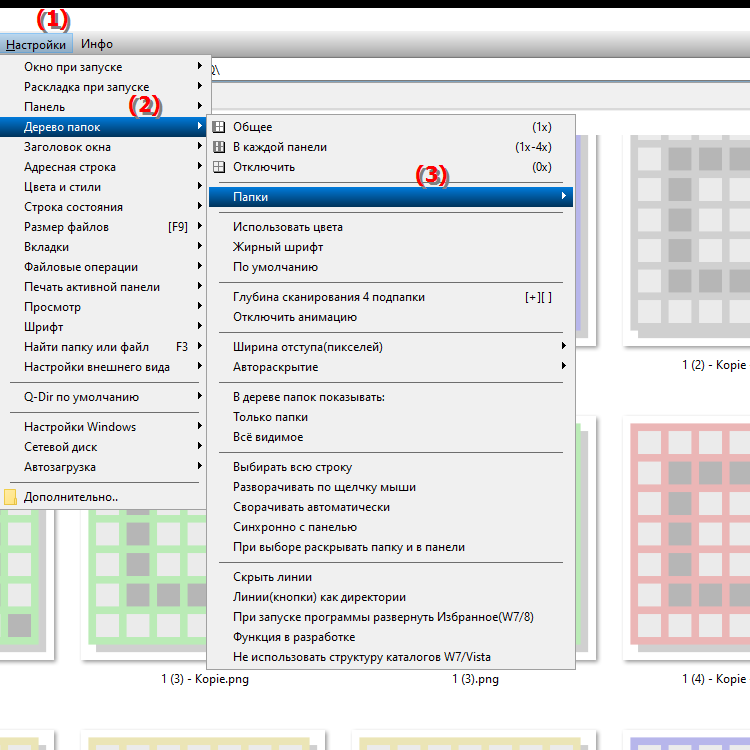This screenshot has height=750, width=750.
Task: Click the folder icon next to Дополнительно
Action: coord(10,497)
